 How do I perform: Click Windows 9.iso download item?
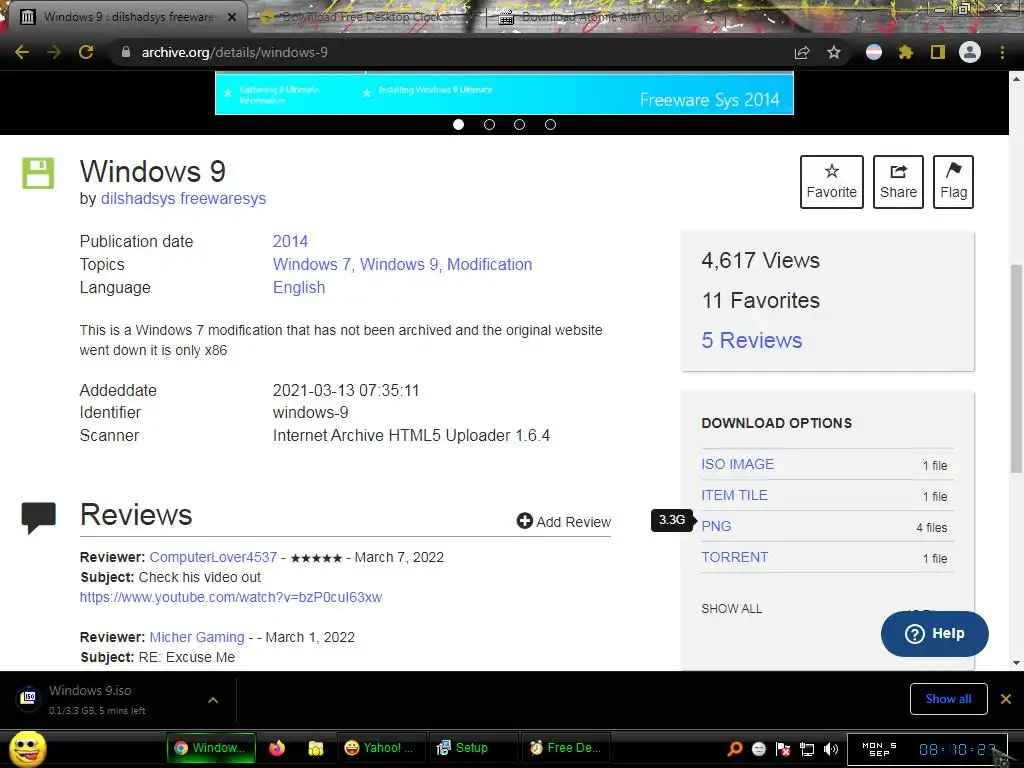[x=98, y=699]
